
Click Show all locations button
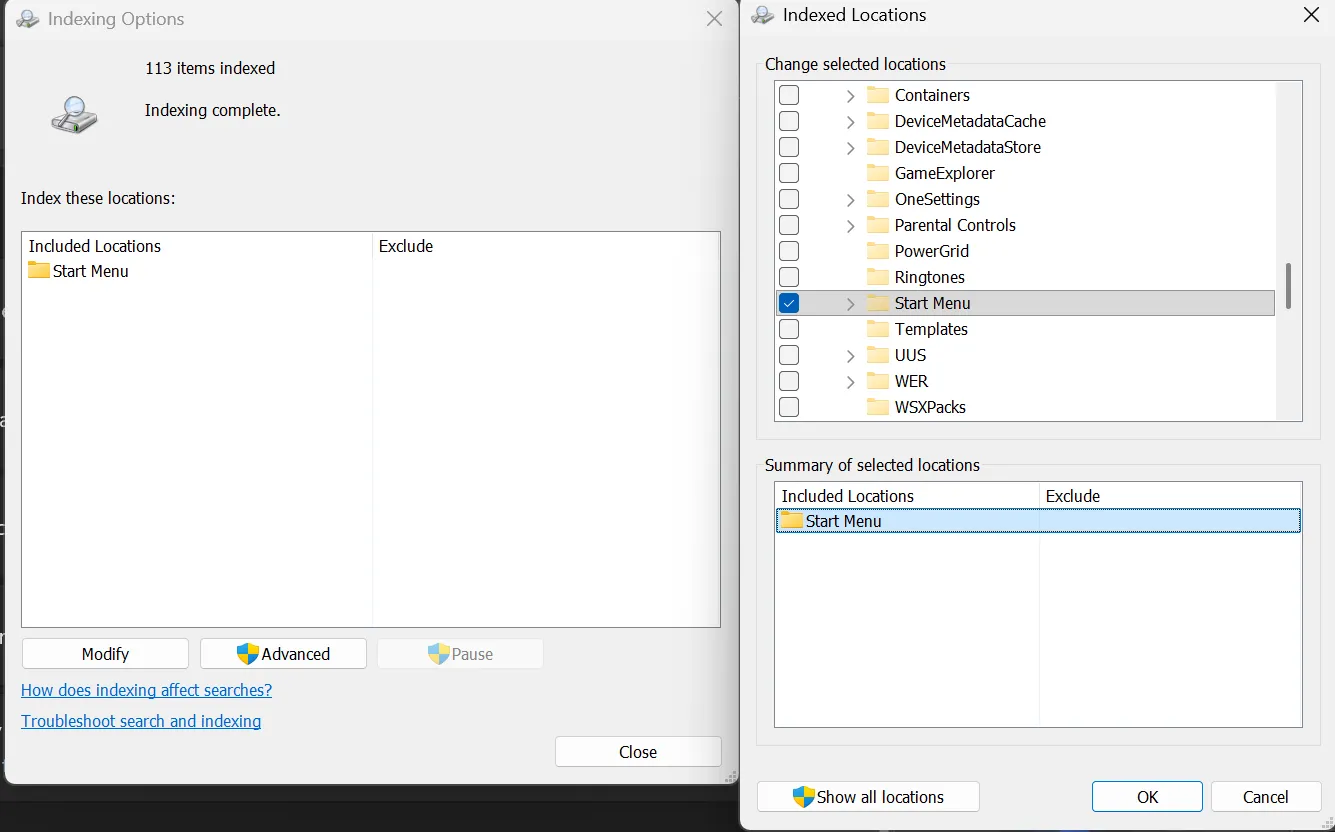868,797
